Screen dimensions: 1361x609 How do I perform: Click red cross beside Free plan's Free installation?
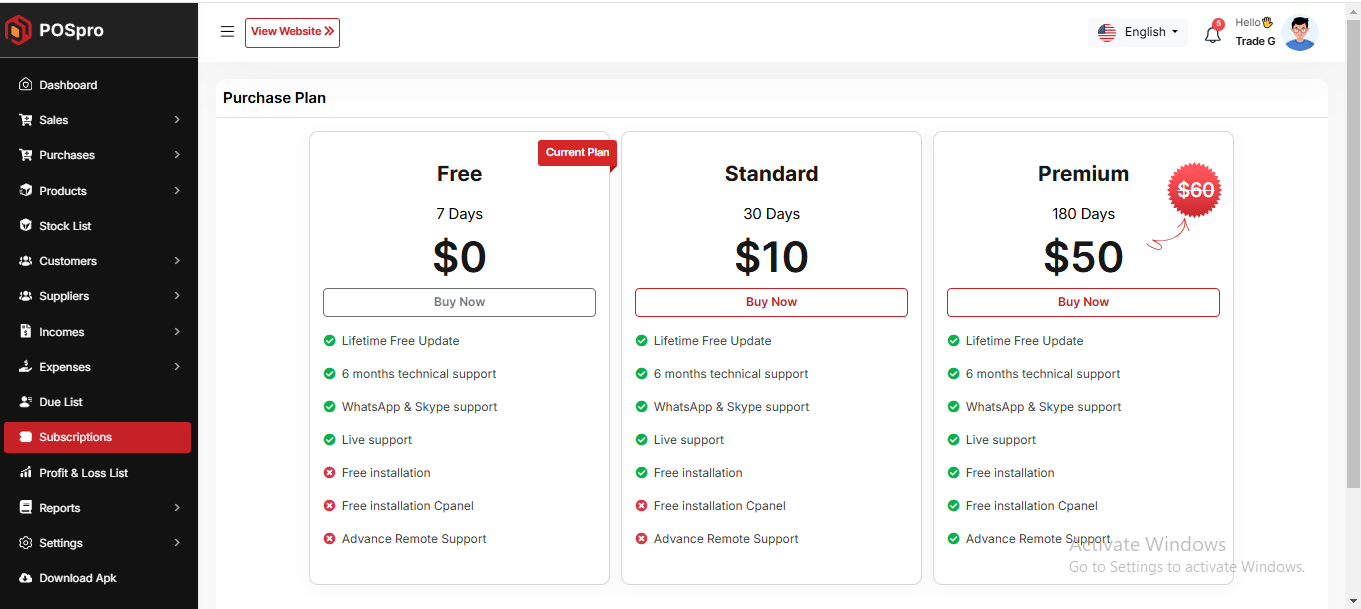point(329,473)
